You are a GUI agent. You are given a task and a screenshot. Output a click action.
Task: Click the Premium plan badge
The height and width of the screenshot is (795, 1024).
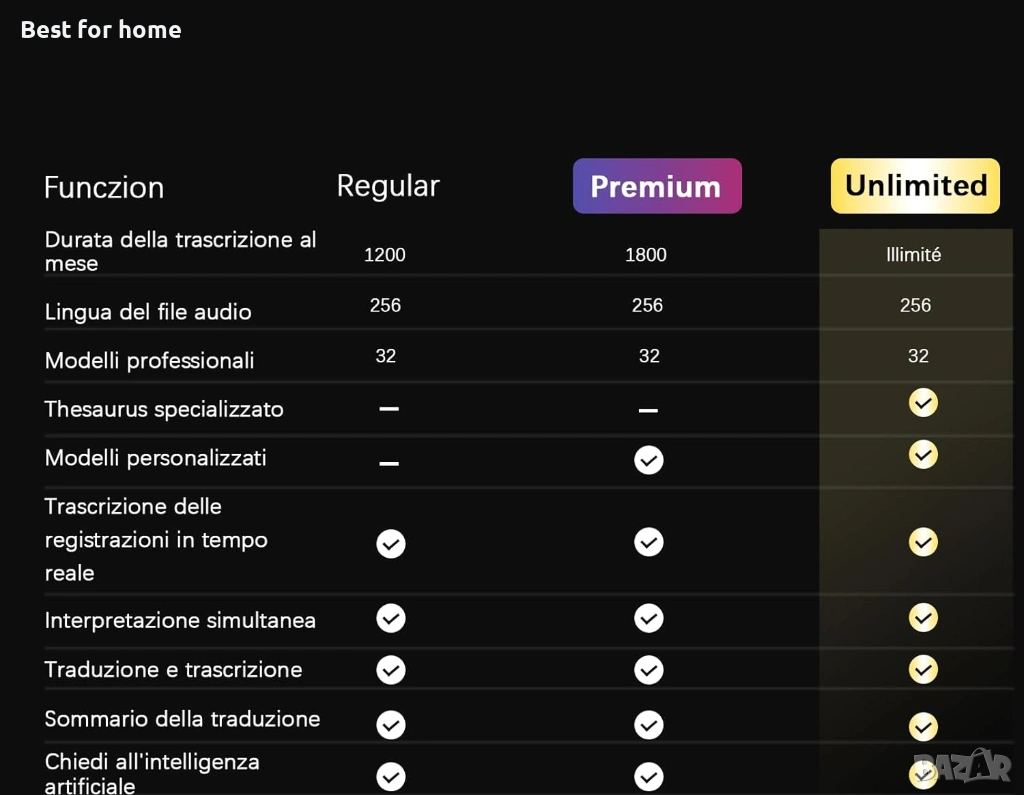[x=657, y=186]
